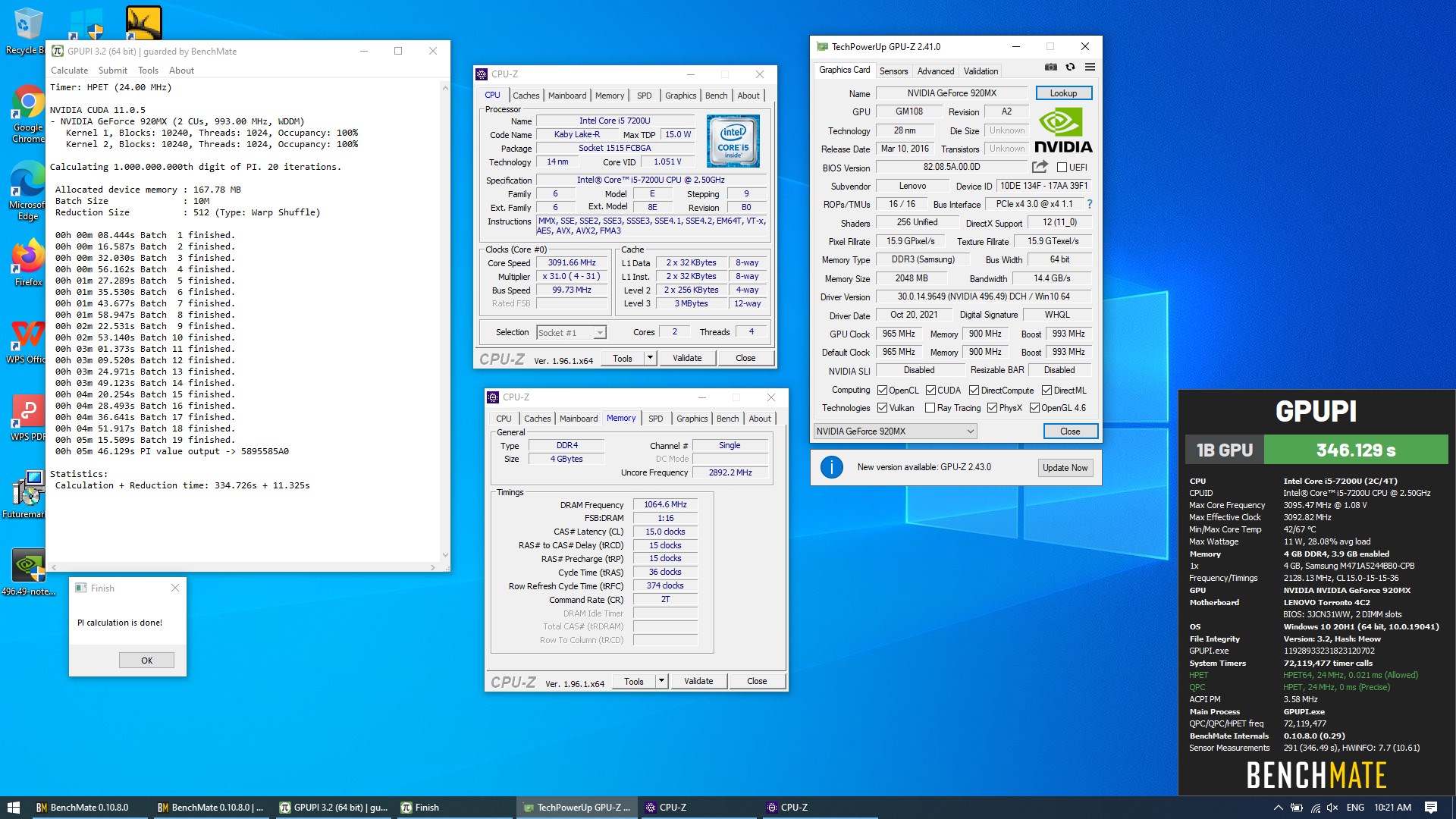Click the clock showing 10:21 AM
The image size is (1456, 819).
click(1392, 808)
